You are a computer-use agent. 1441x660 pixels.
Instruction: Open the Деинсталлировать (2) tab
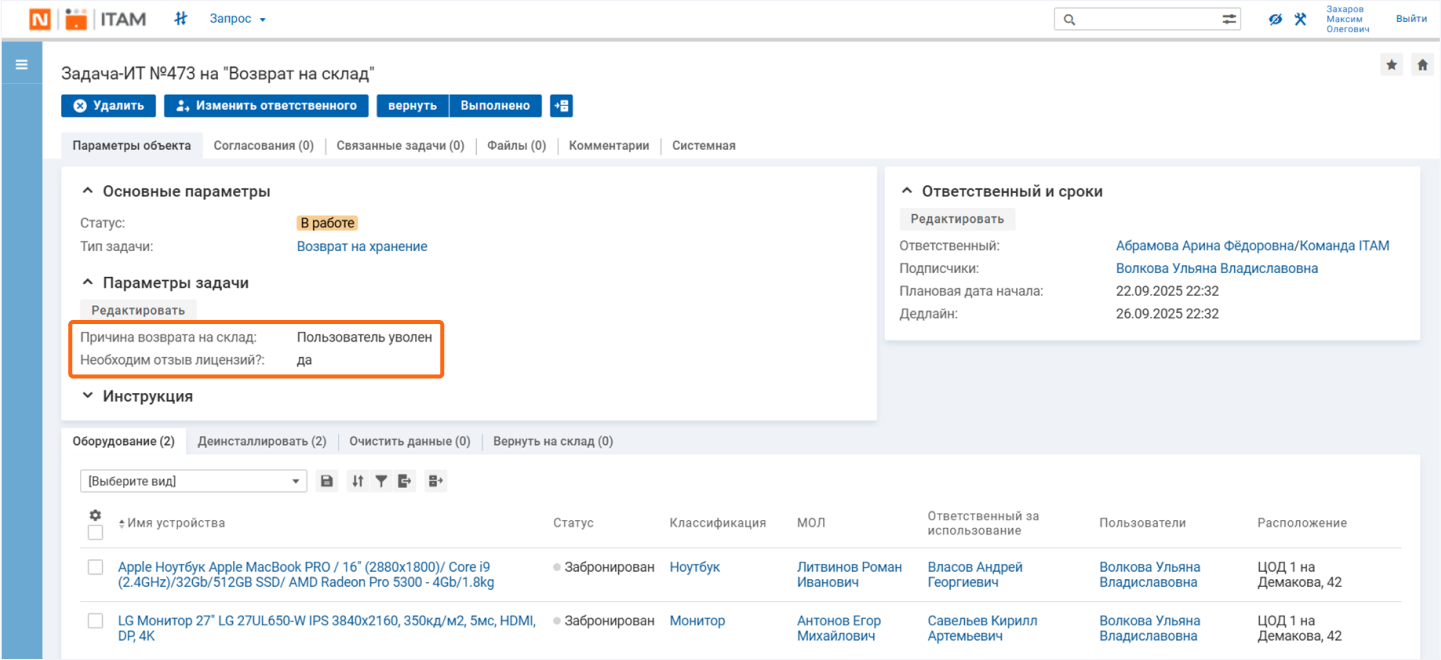(x=261, y=441)
